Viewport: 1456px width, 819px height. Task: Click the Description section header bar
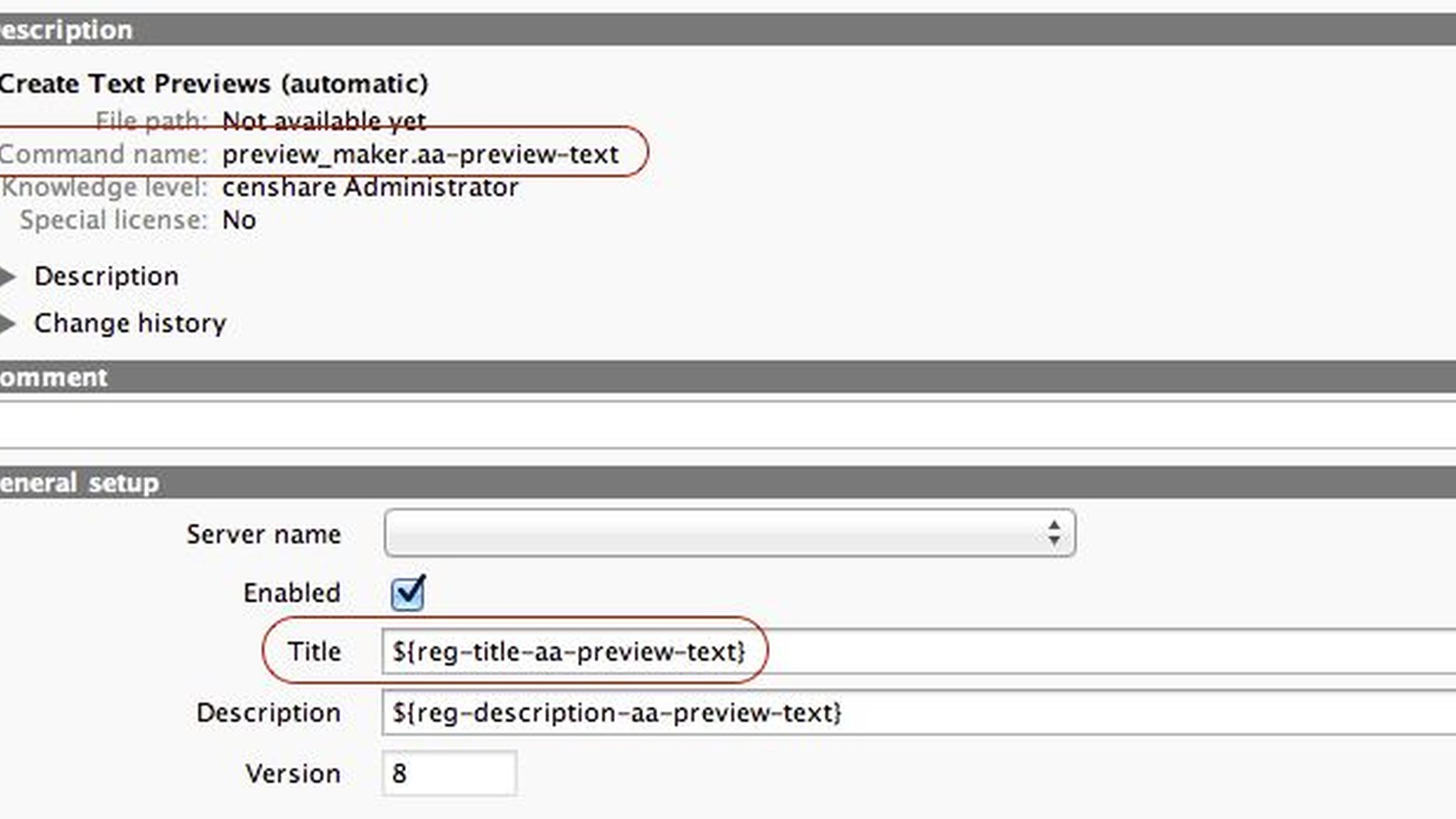pyautogui.click(x=728, y=30)
